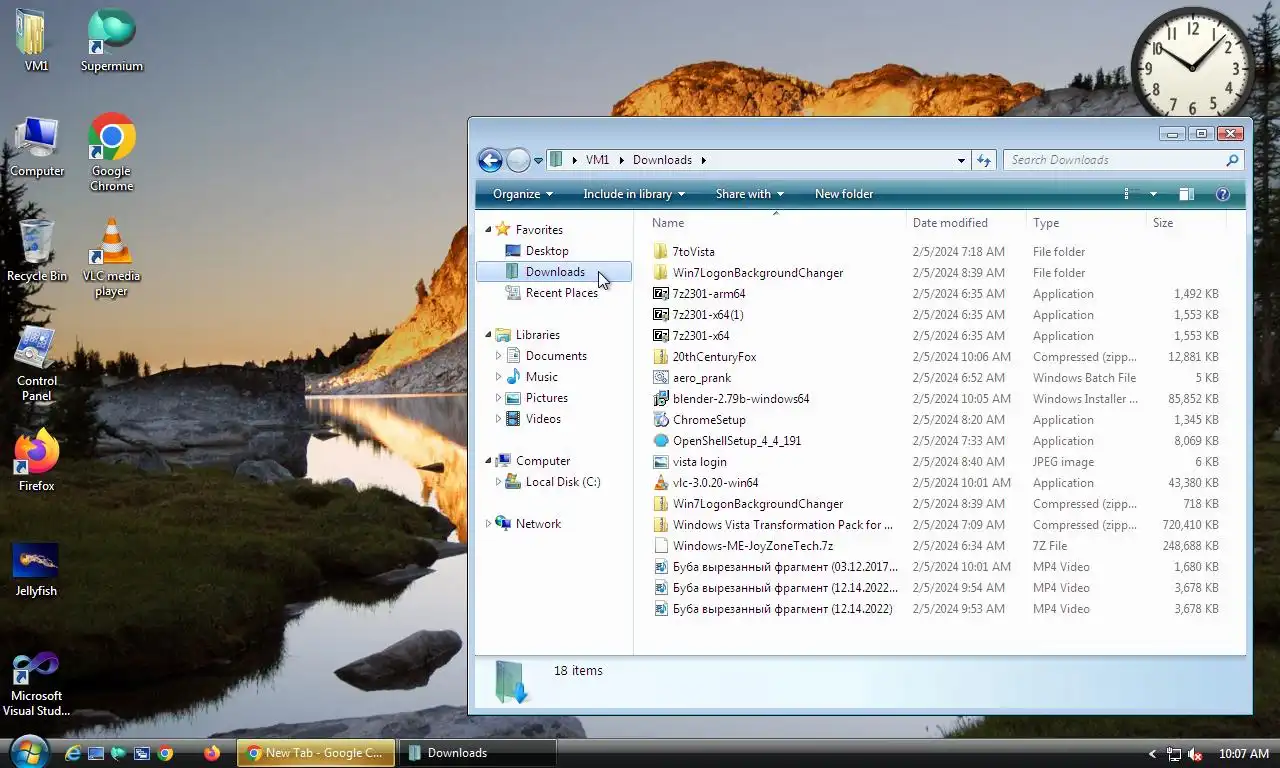This screenshot has width=1280, height=768.
Task: Click Show Desktop quick launch icon
Action: pos(96,753)
